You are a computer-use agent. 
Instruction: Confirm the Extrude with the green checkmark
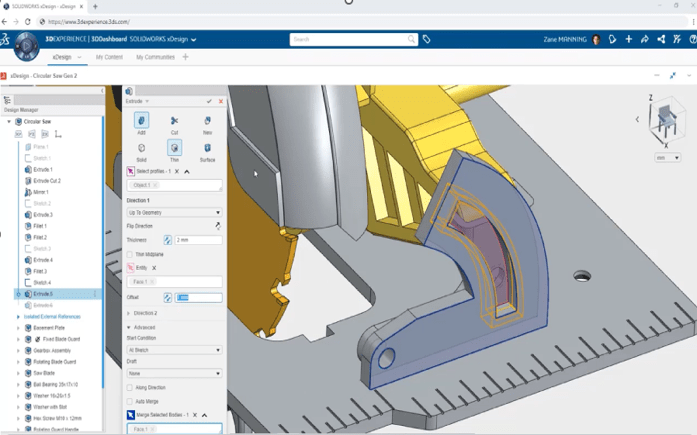209,101
